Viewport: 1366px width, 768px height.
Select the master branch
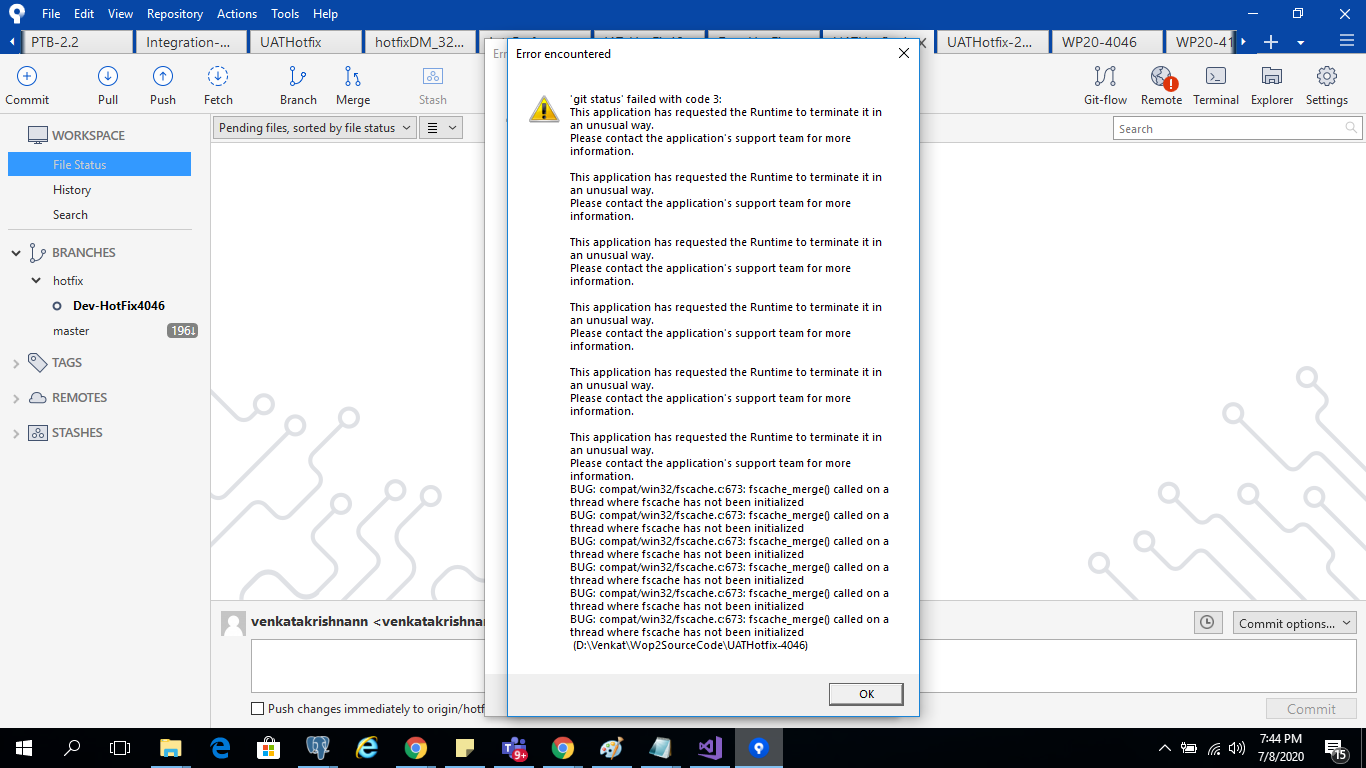(71, 331)
